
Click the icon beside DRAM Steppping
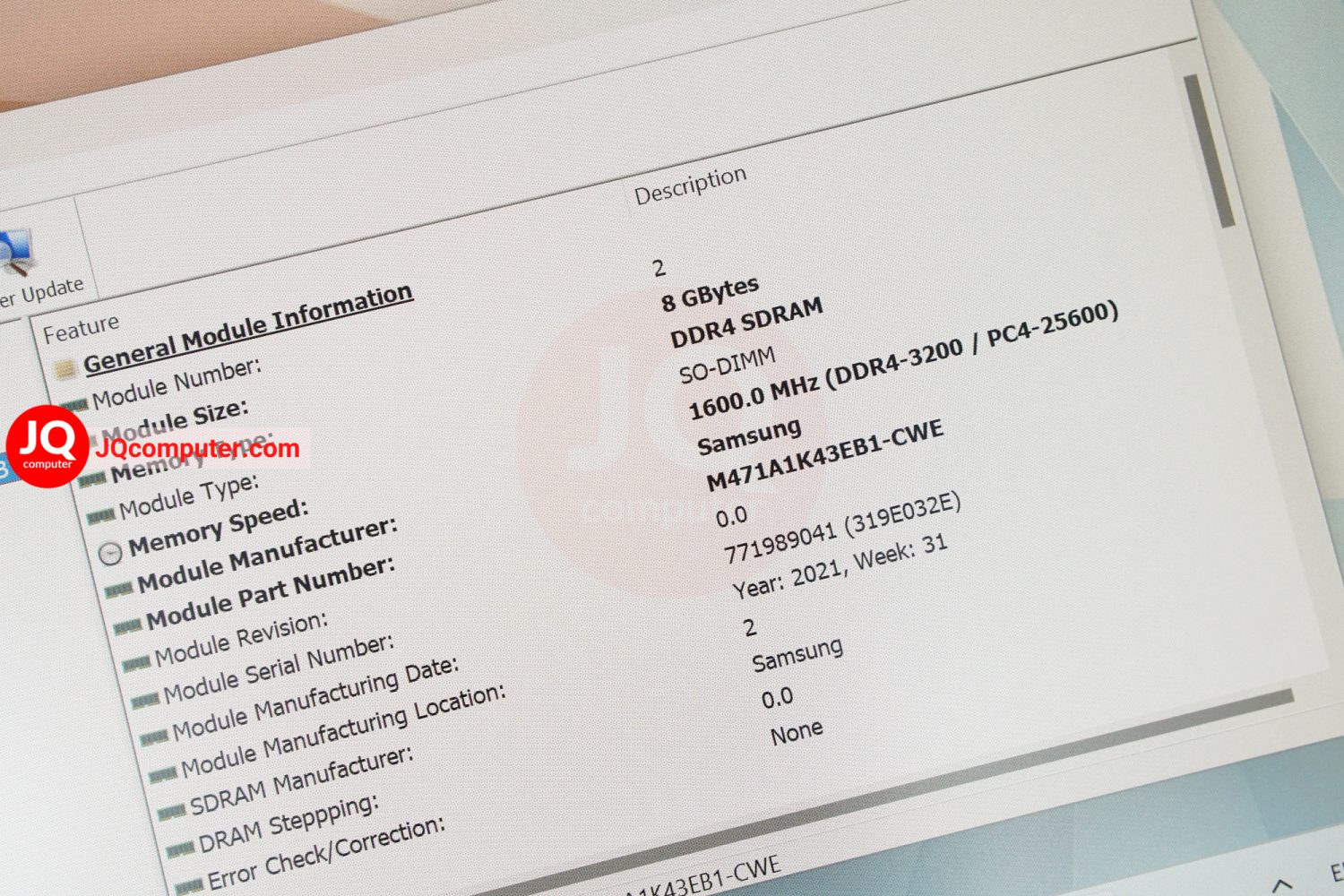[180, 849]
